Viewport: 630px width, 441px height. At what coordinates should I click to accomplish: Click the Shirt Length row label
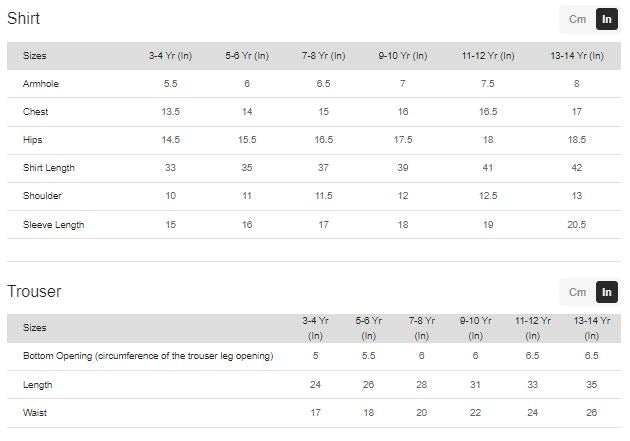pyautogui.click(x=49, y=168)
